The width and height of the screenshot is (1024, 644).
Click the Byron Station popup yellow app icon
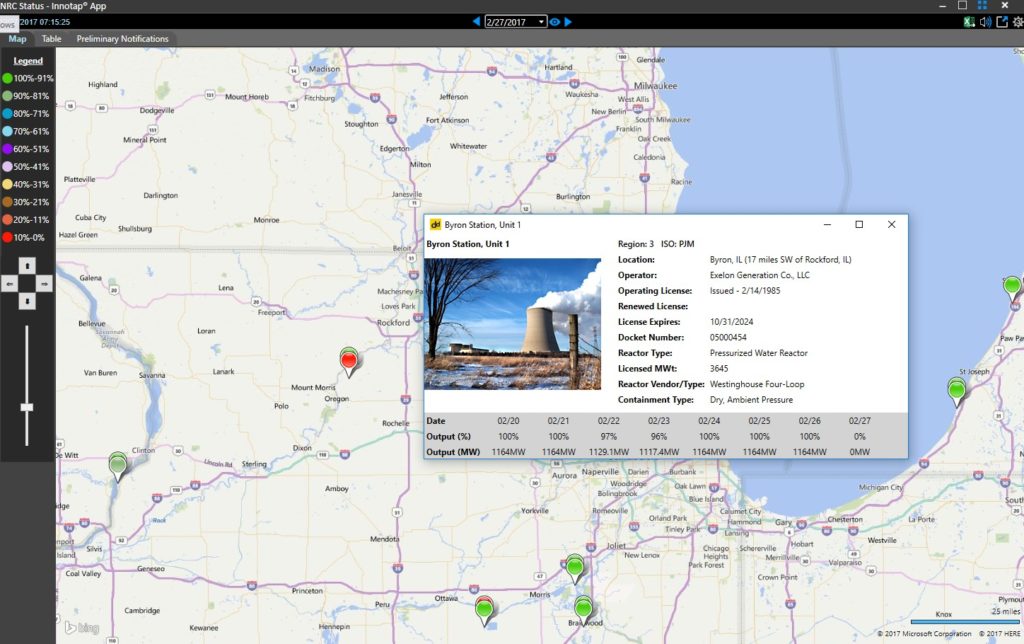click(x=436, y=225)
